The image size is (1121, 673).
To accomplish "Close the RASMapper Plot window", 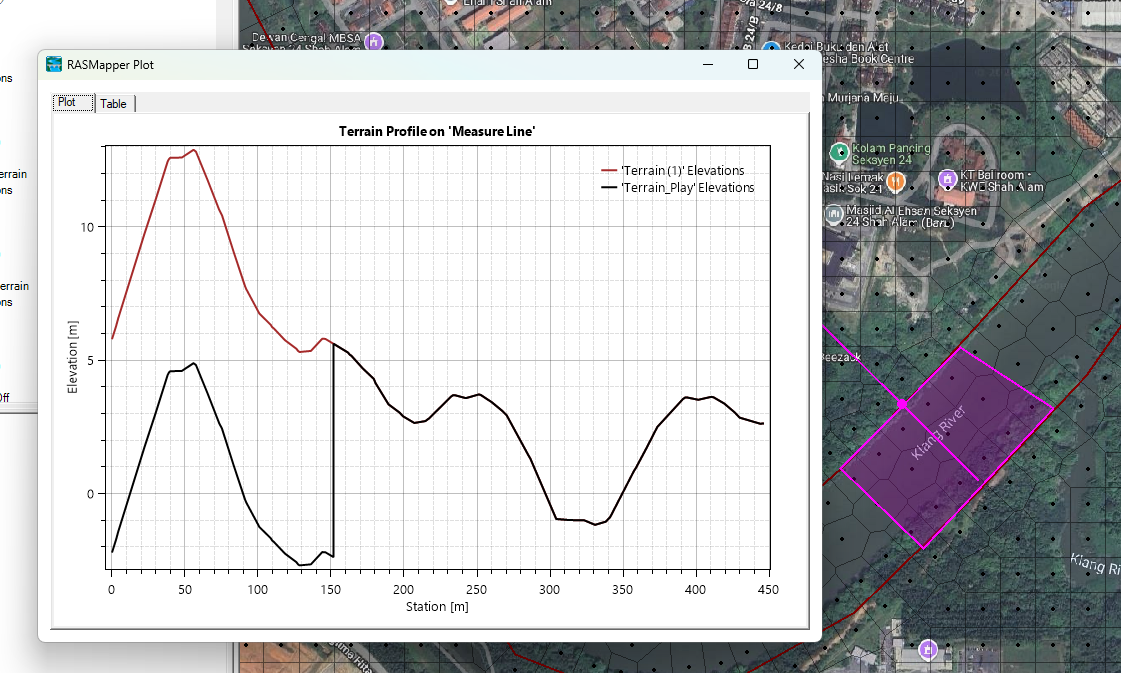I will pos(799,64).
